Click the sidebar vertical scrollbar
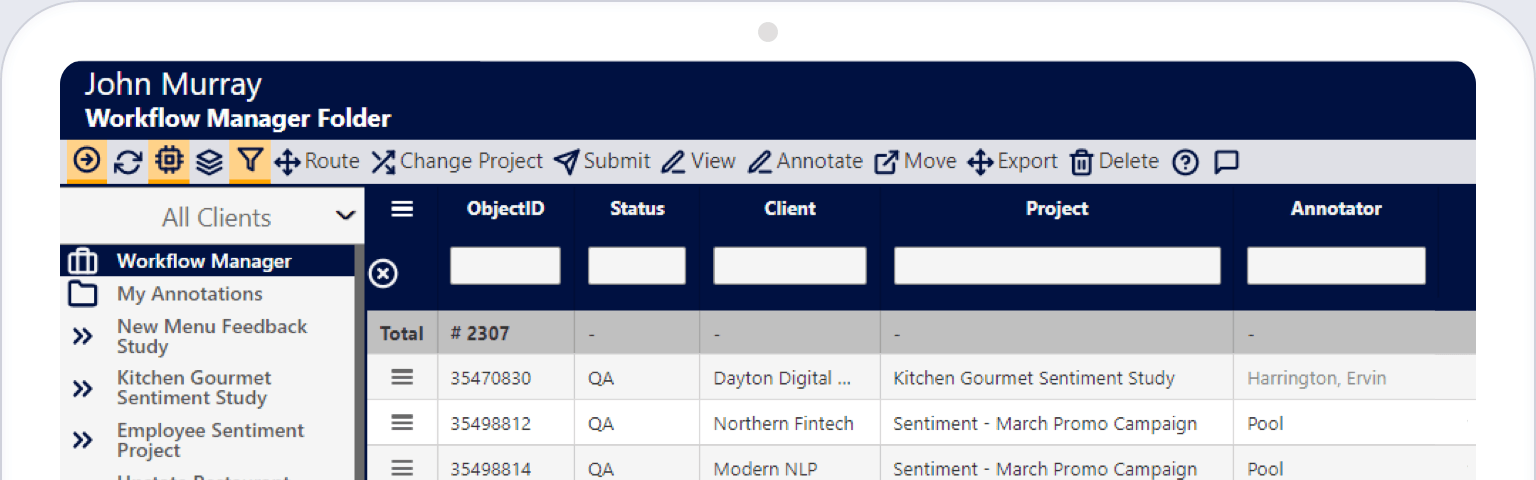The width and height of the screenshot is (1536, 480). pyautogui.click(x=360, y=362)
